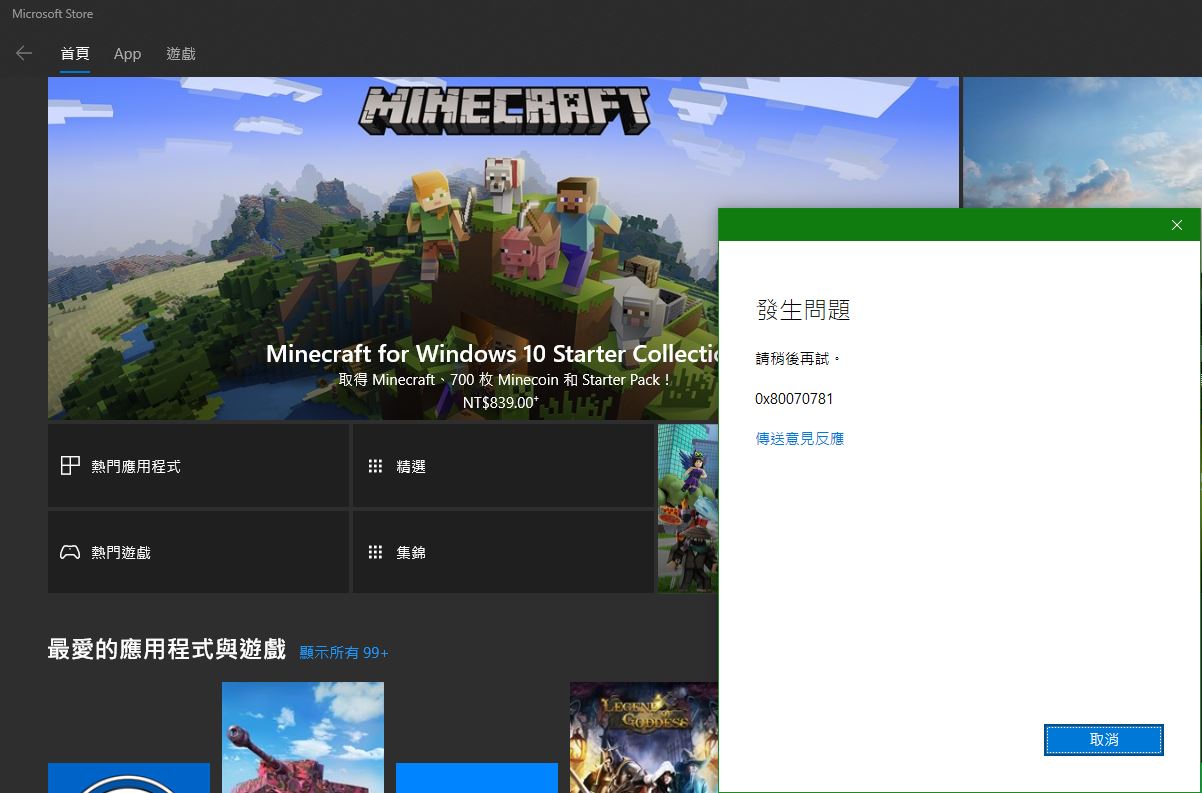Click the dots-grid icon beside 集錦
This screenshot has width=1202, height=793.
375,552
